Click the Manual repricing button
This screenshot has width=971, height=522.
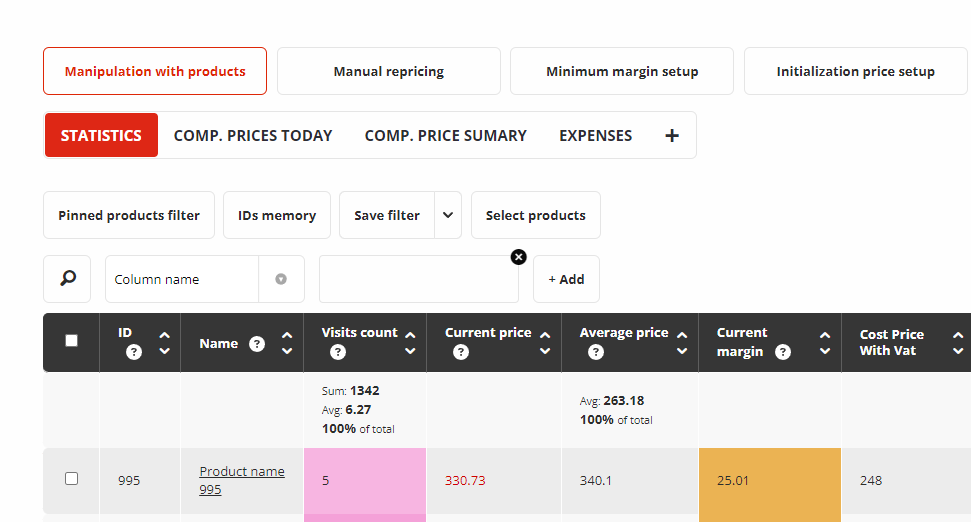coord(388,71)
